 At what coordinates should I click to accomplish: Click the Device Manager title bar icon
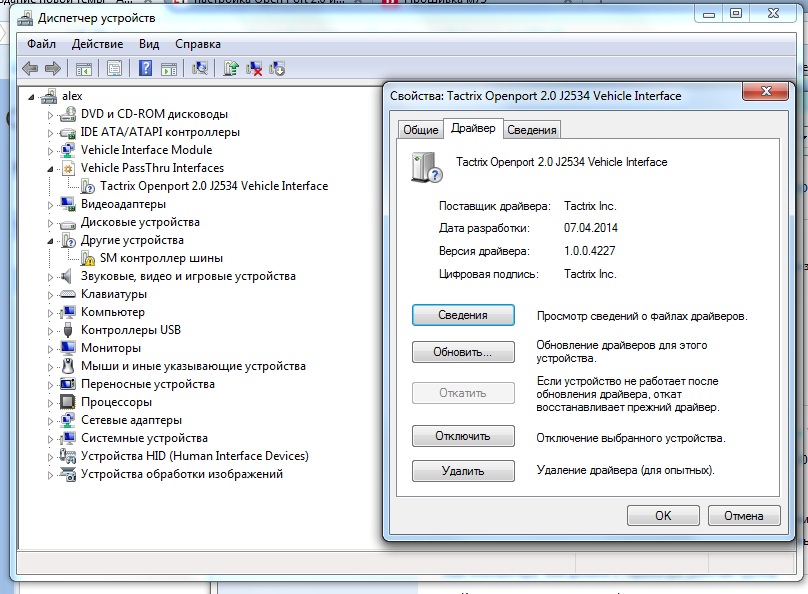[x=25, y=19]
